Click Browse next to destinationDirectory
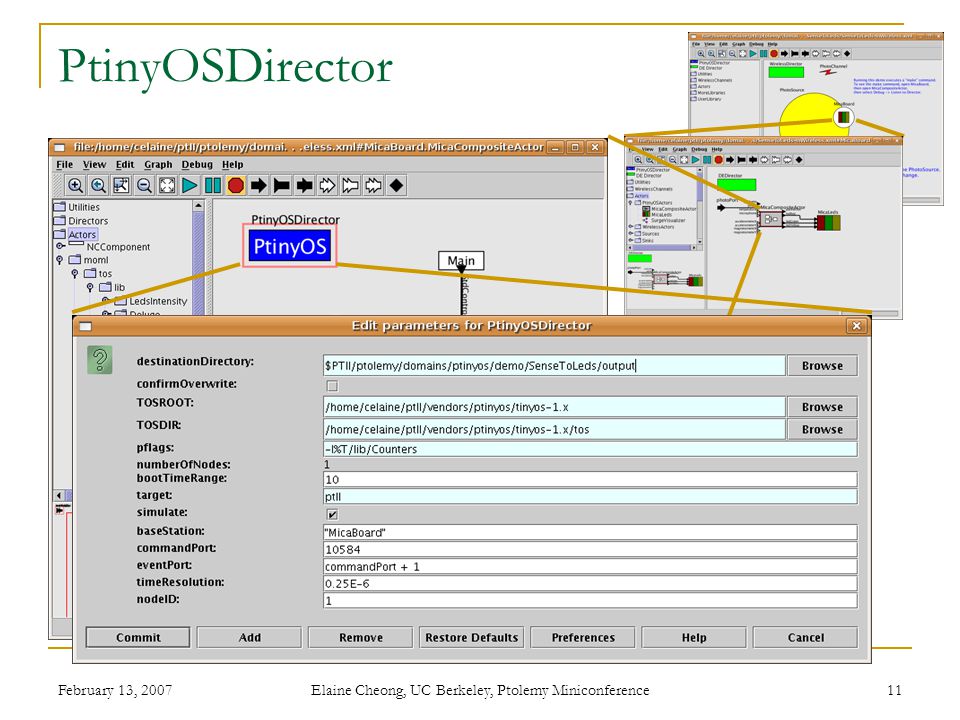 (x=822, y=366)
